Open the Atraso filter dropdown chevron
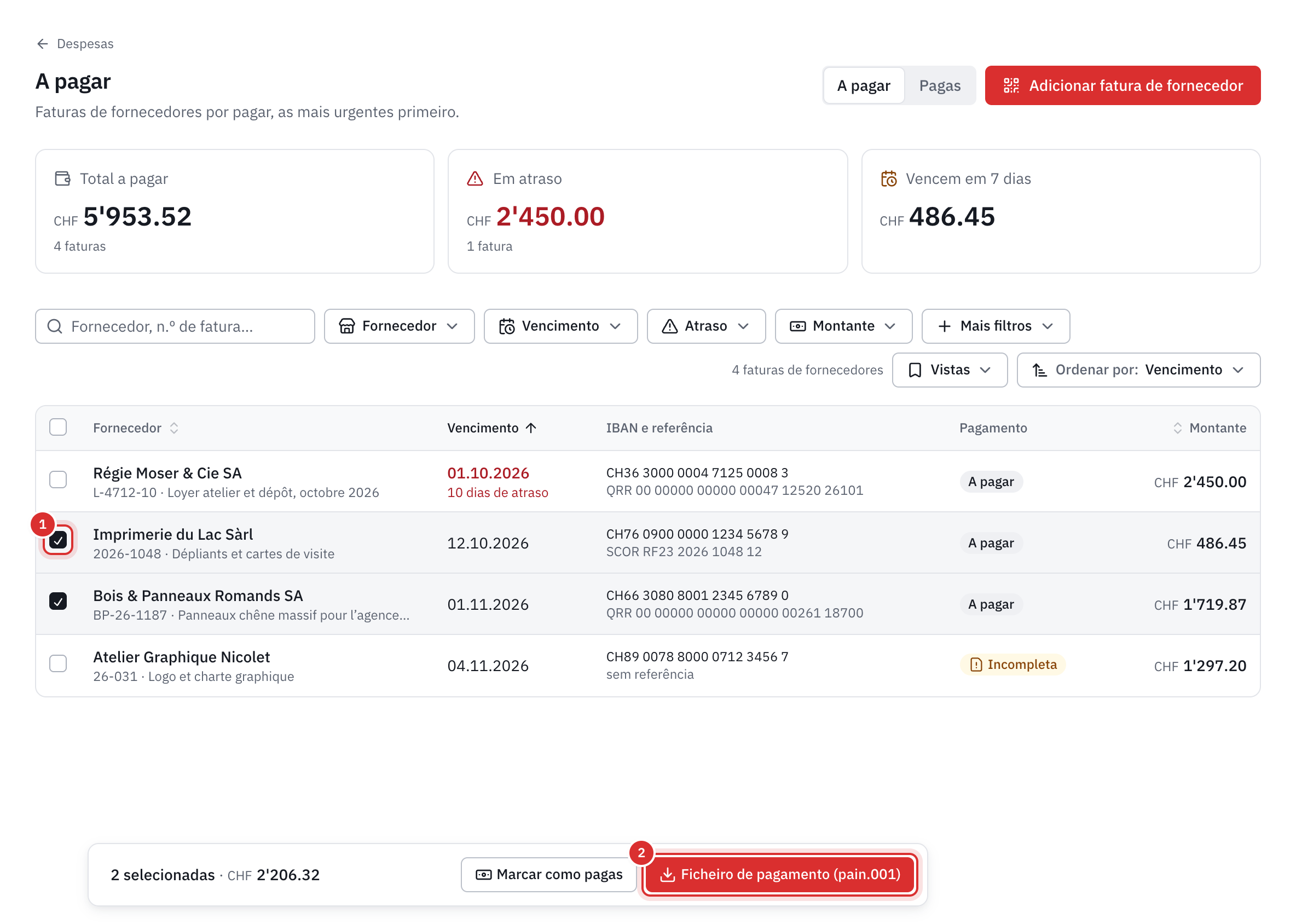Viewport: 1296px width, 924px height. (743, 326)
